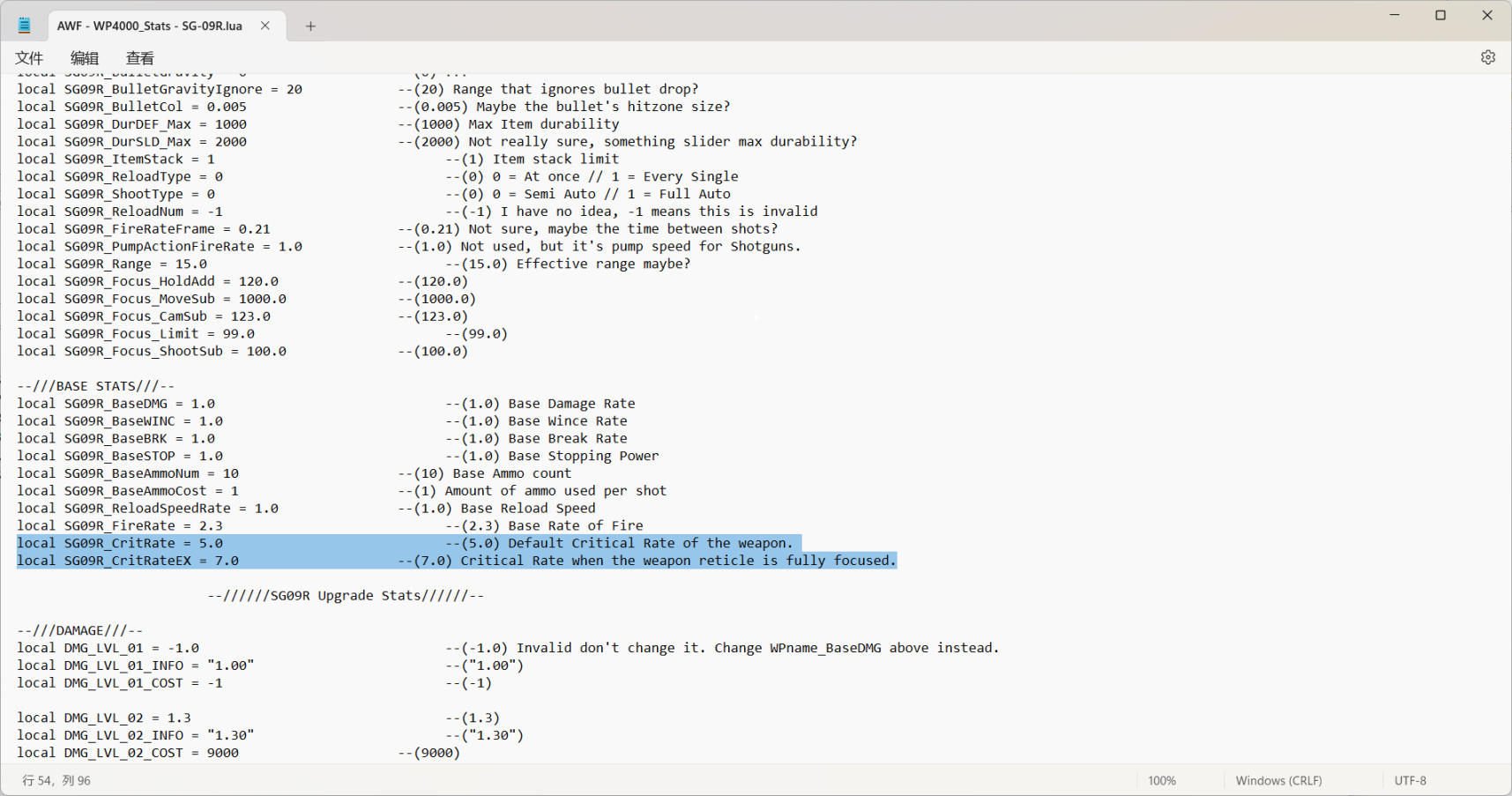Click comment "0 = Semi Auto // 1 = Full Auto"
Image resolution: width=1512 pixels, height=796 pixels.
pyautogui.click(x=611, y=194)
